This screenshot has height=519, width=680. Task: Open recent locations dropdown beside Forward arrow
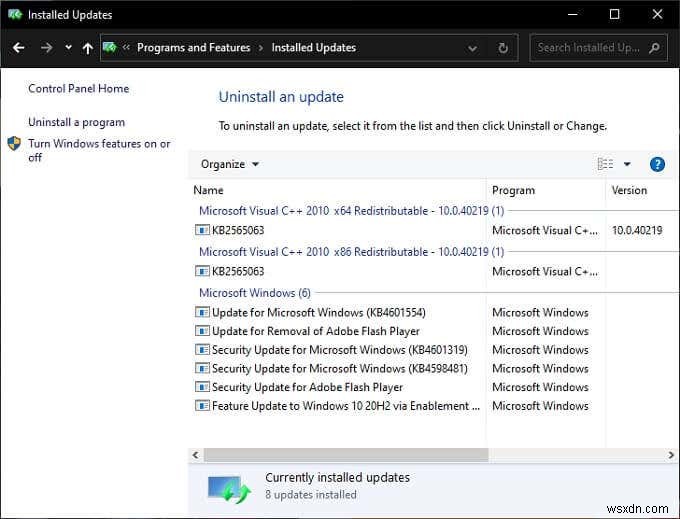68,47
